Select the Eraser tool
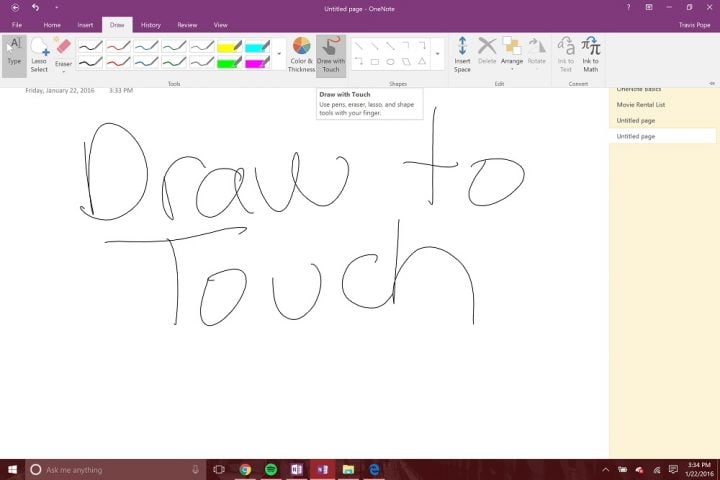 click(x=63, y=51)
